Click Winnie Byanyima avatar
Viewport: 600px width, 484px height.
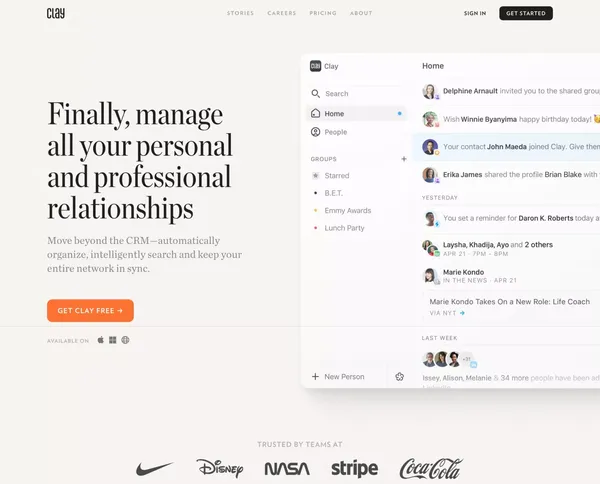pos(430,119)
